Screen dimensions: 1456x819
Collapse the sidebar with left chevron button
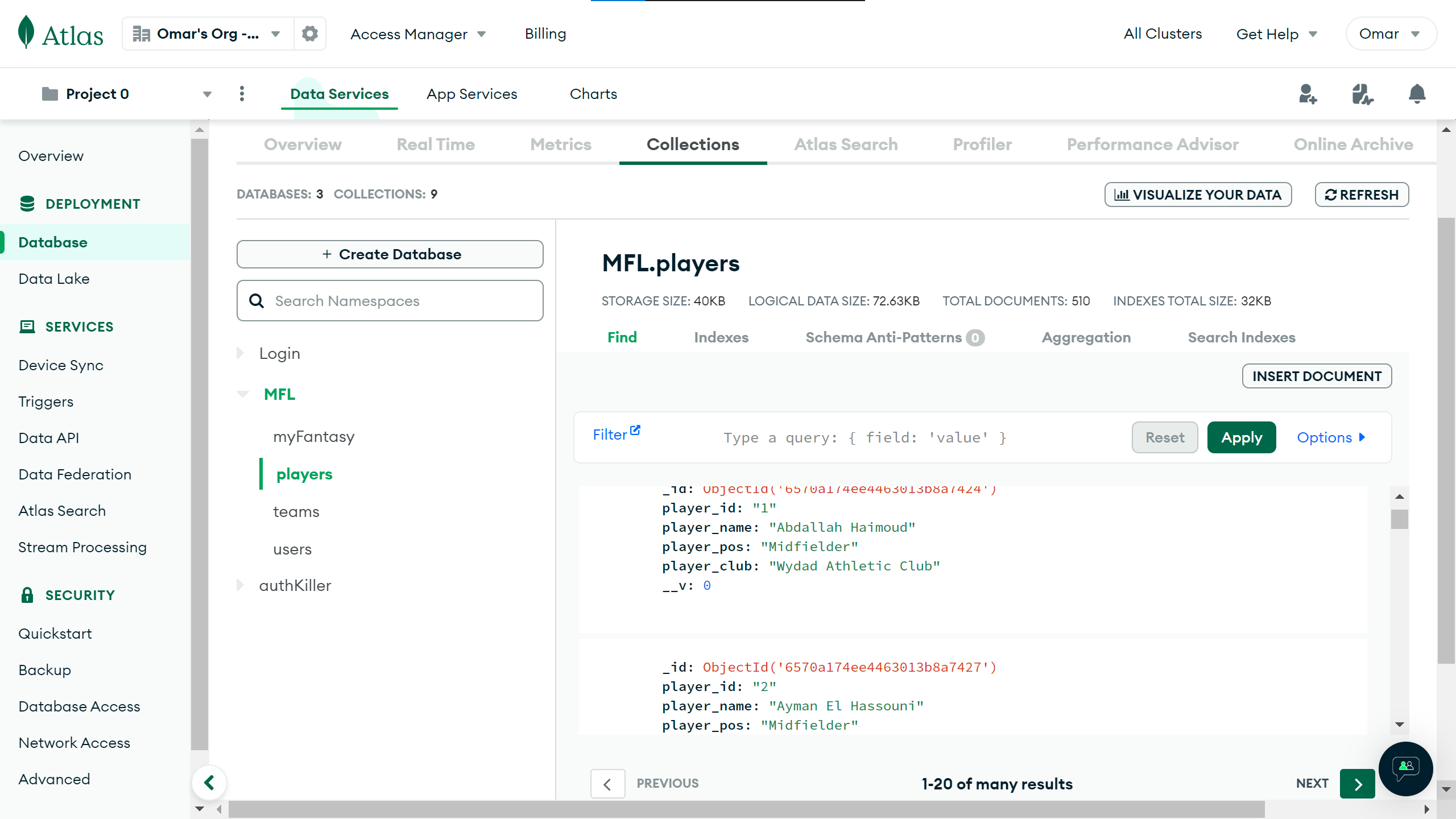(x=209, y=783)
